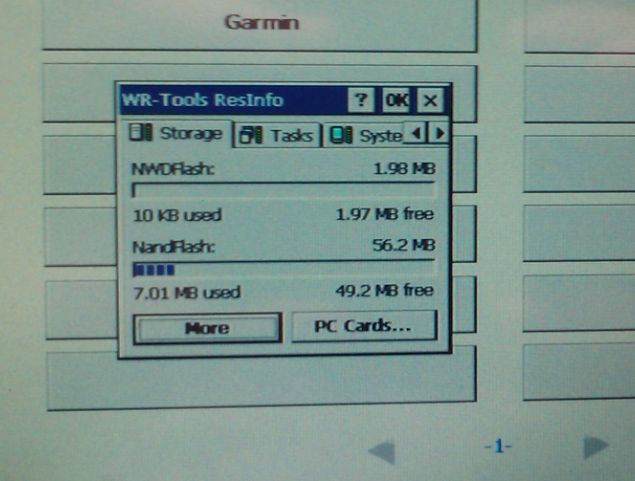Open help with the question mark button
Screen dimensions: 635x481
point(361,100)
